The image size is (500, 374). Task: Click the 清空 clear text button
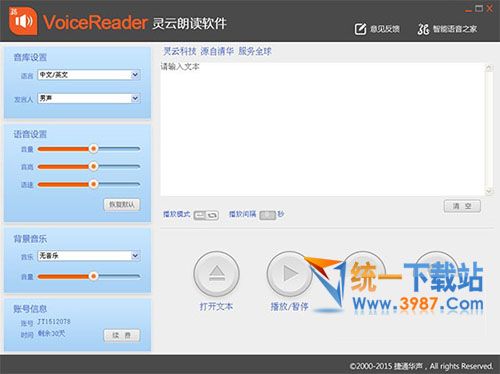coord(462,206)
